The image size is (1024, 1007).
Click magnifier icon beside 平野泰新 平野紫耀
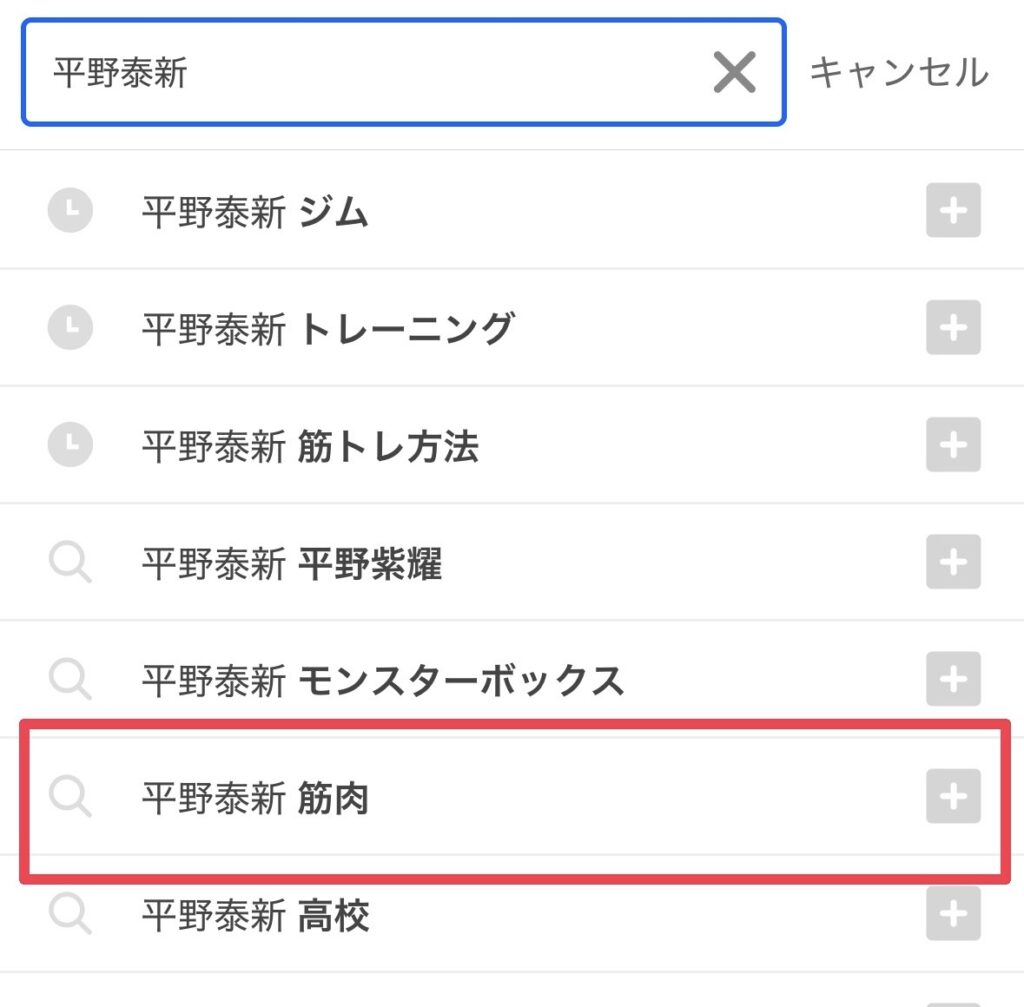pyautogui.click(x=71, y=562)
